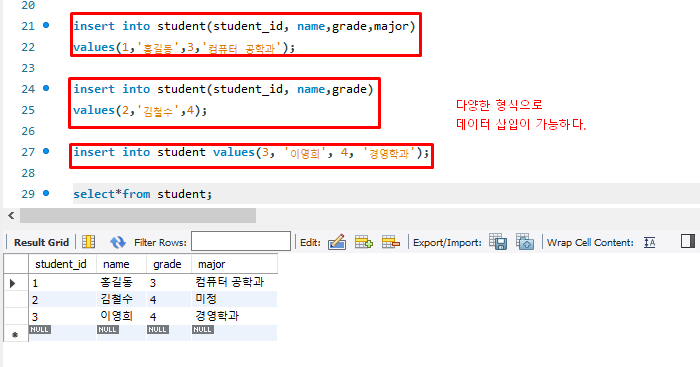700x367 pixels.
Task: Select the cell containing 홍길동
Action: tap(121, 282)
